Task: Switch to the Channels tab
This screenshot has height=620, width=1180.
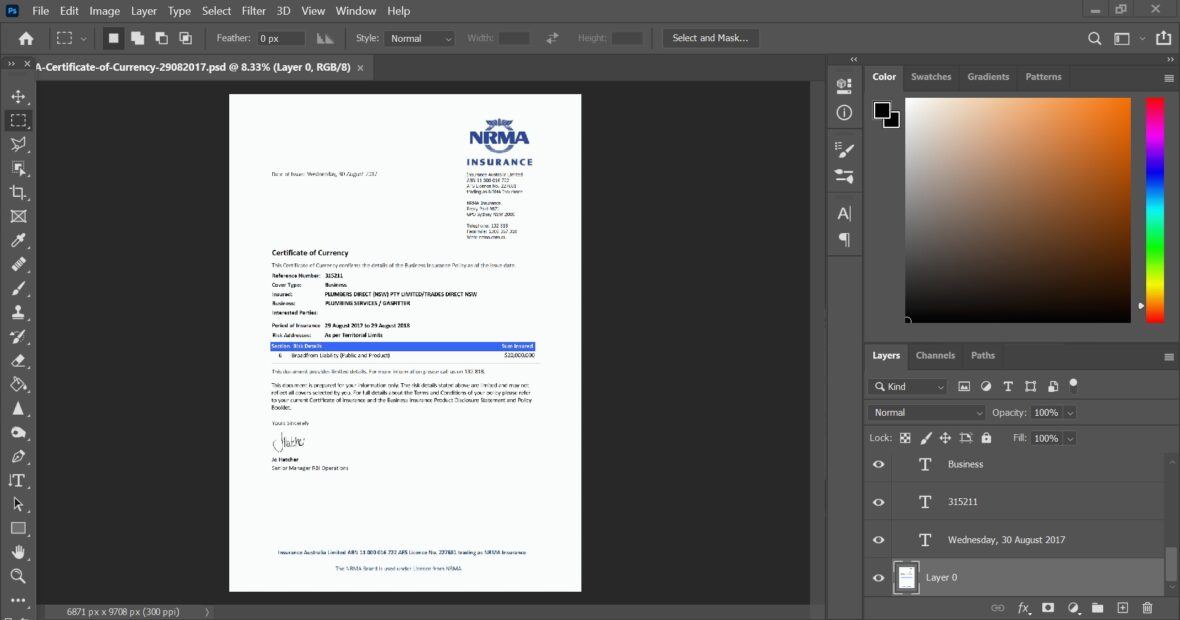Action: point(935,355)
